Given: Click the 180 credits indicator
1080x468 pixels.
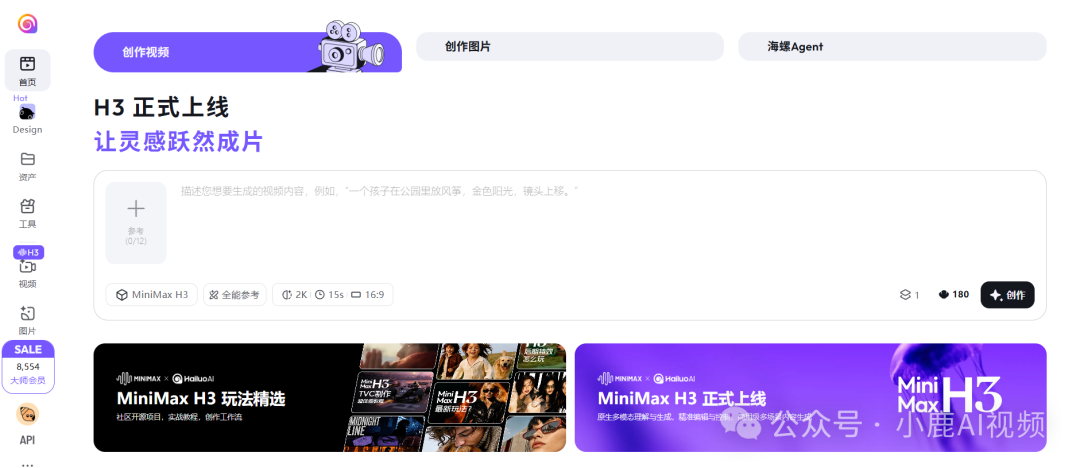Looking at the screenshot, I should coord(953,294).
